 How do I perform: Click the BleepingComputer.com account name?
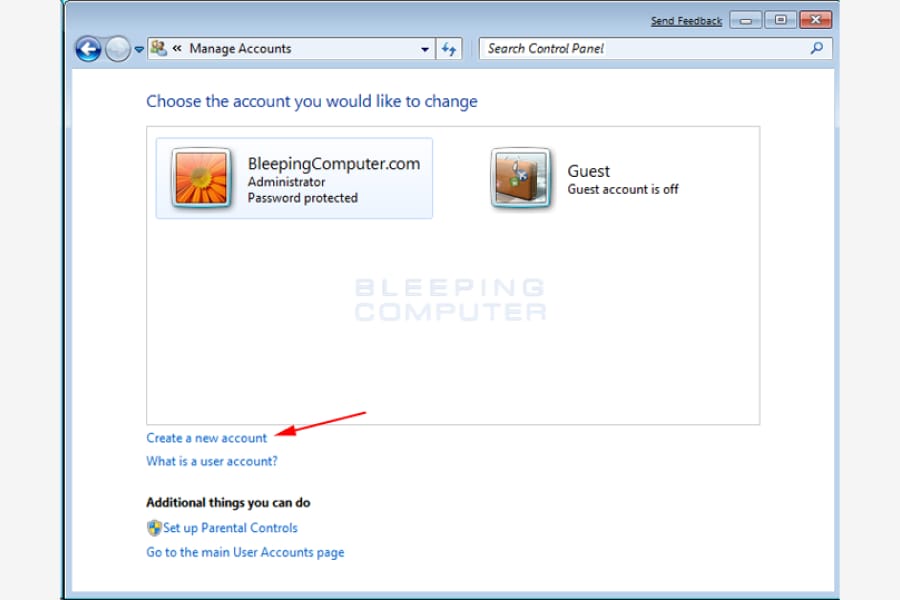pyautogui.click(x=334, y=164)
